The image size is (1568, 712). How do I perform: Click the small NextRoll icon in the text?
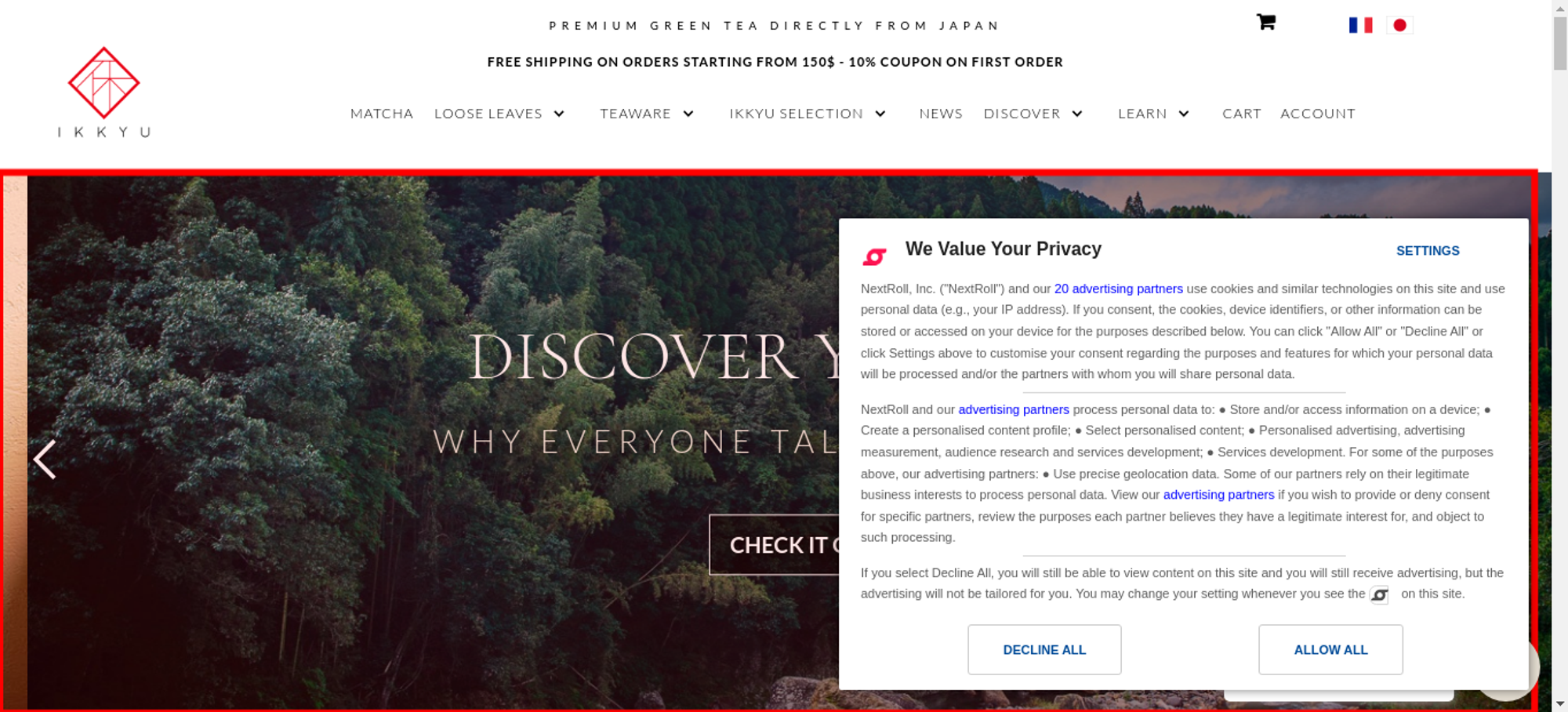1379,594
